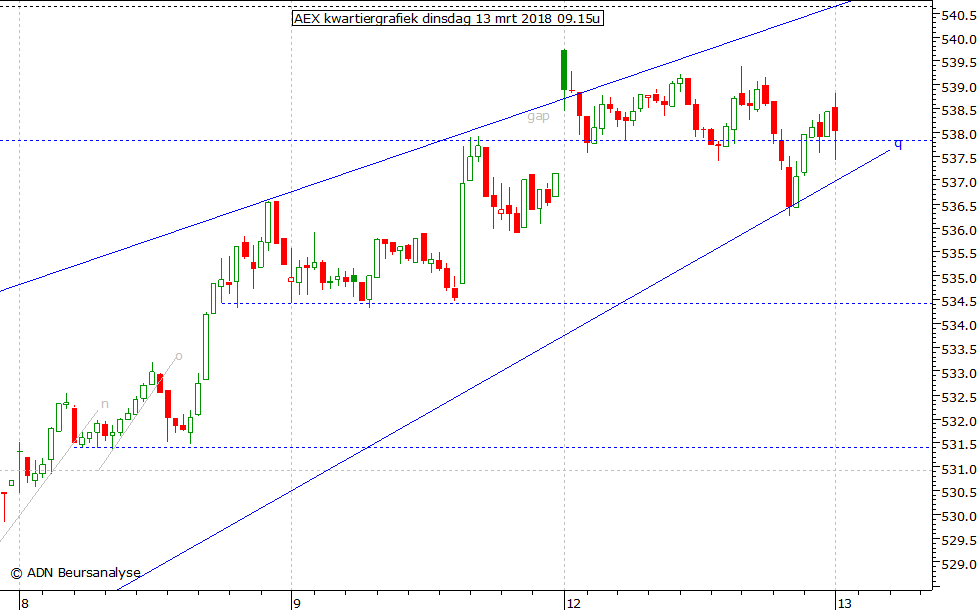Viewport: 980px width, 610px height.
Task: Click the price axis label 530.5
Action: [x=958, y=493]
